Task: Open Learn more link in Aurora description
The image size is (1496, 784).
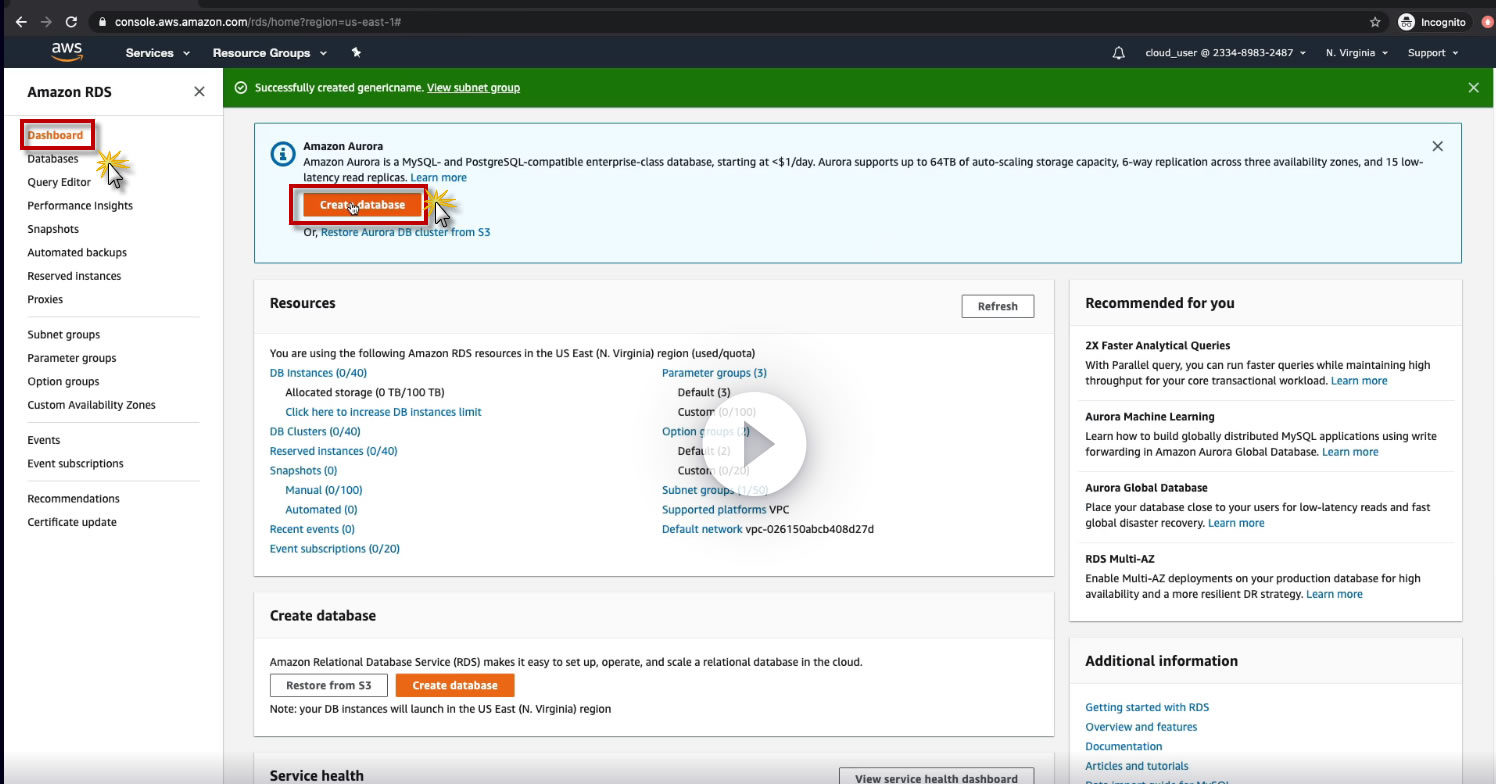Action: point(438,177)
